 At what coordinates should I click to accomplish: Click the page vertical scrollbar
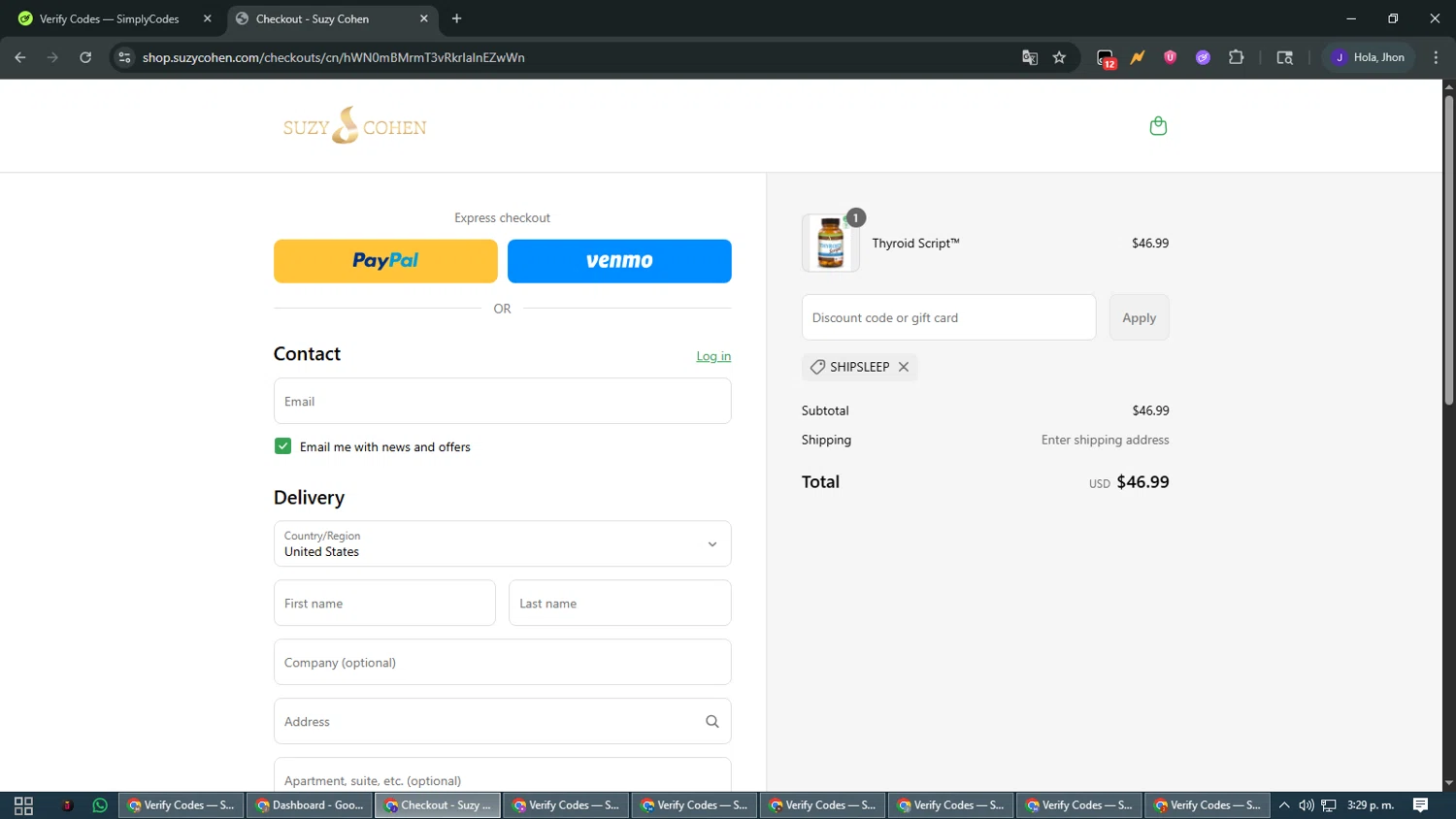click(x=1448, y=250)
